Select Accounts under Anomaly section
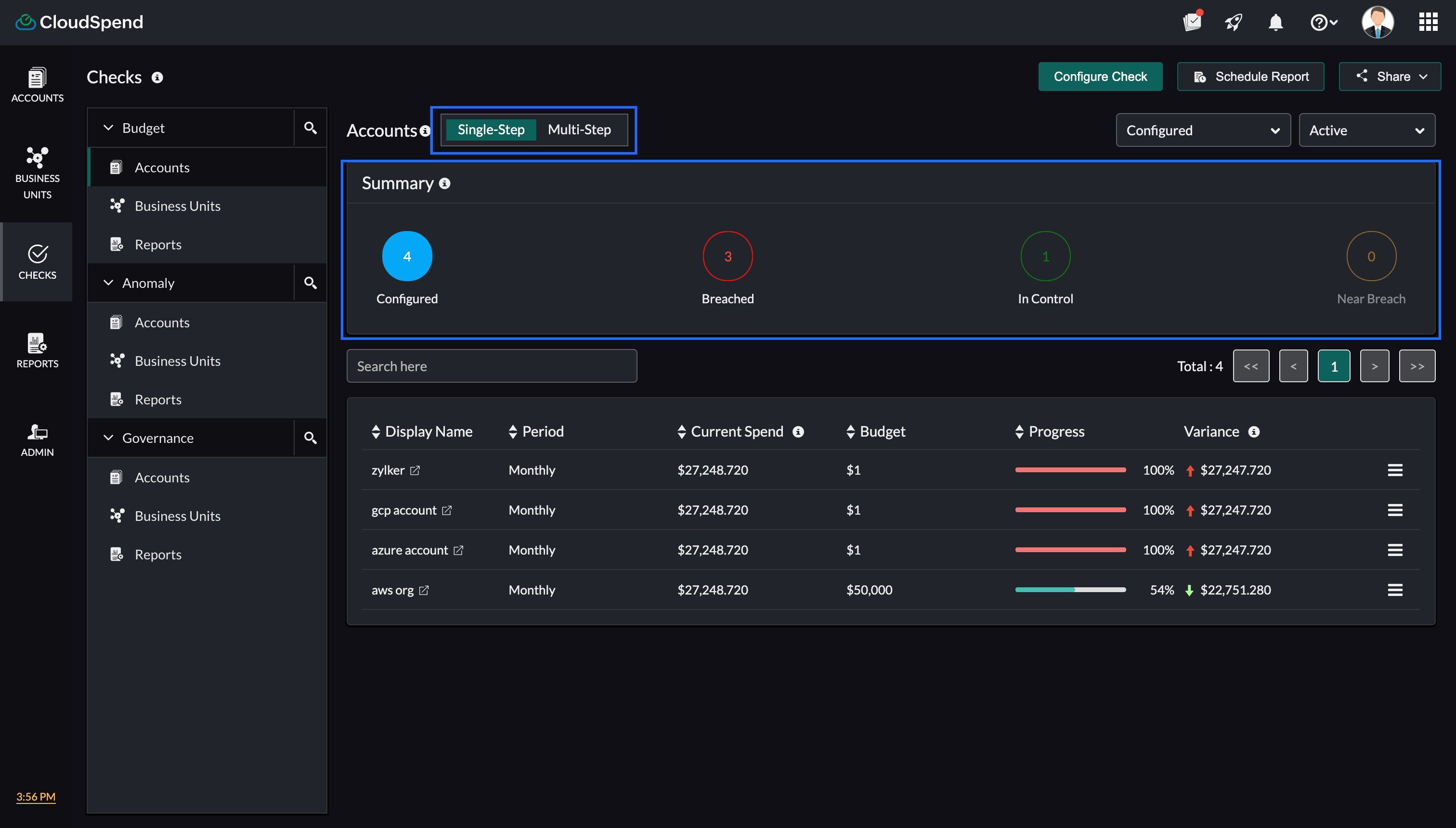The height and width of the screenshot is (828, 1456). [x=161, y=323]
